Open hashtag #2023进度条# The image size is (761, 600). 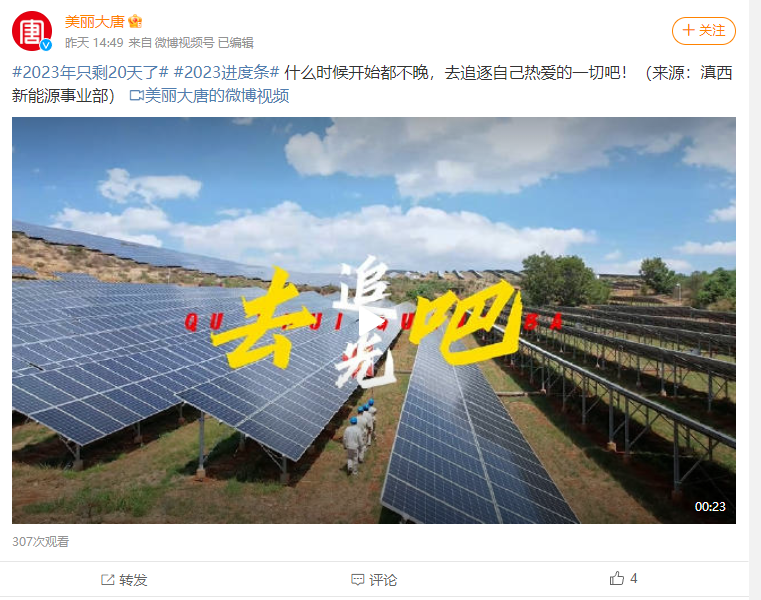click(x=227, y=72)
